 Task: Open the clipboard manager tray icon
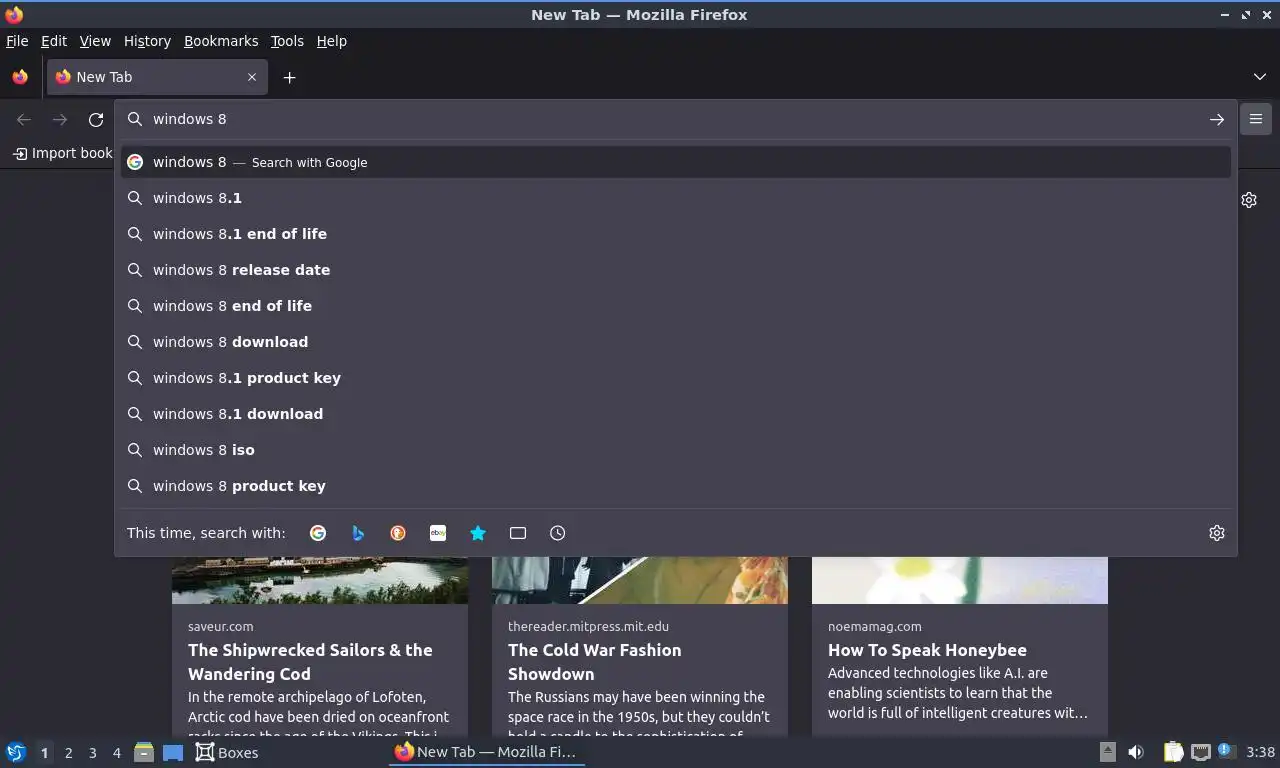[1173, 752]
